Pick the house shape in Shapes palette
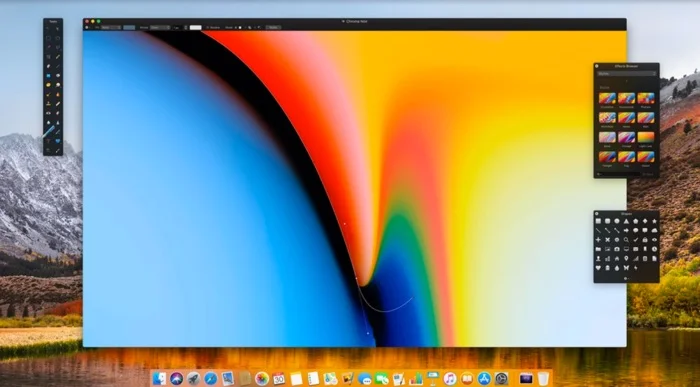Viewport: 700px width, 387px height. [617, 258]
